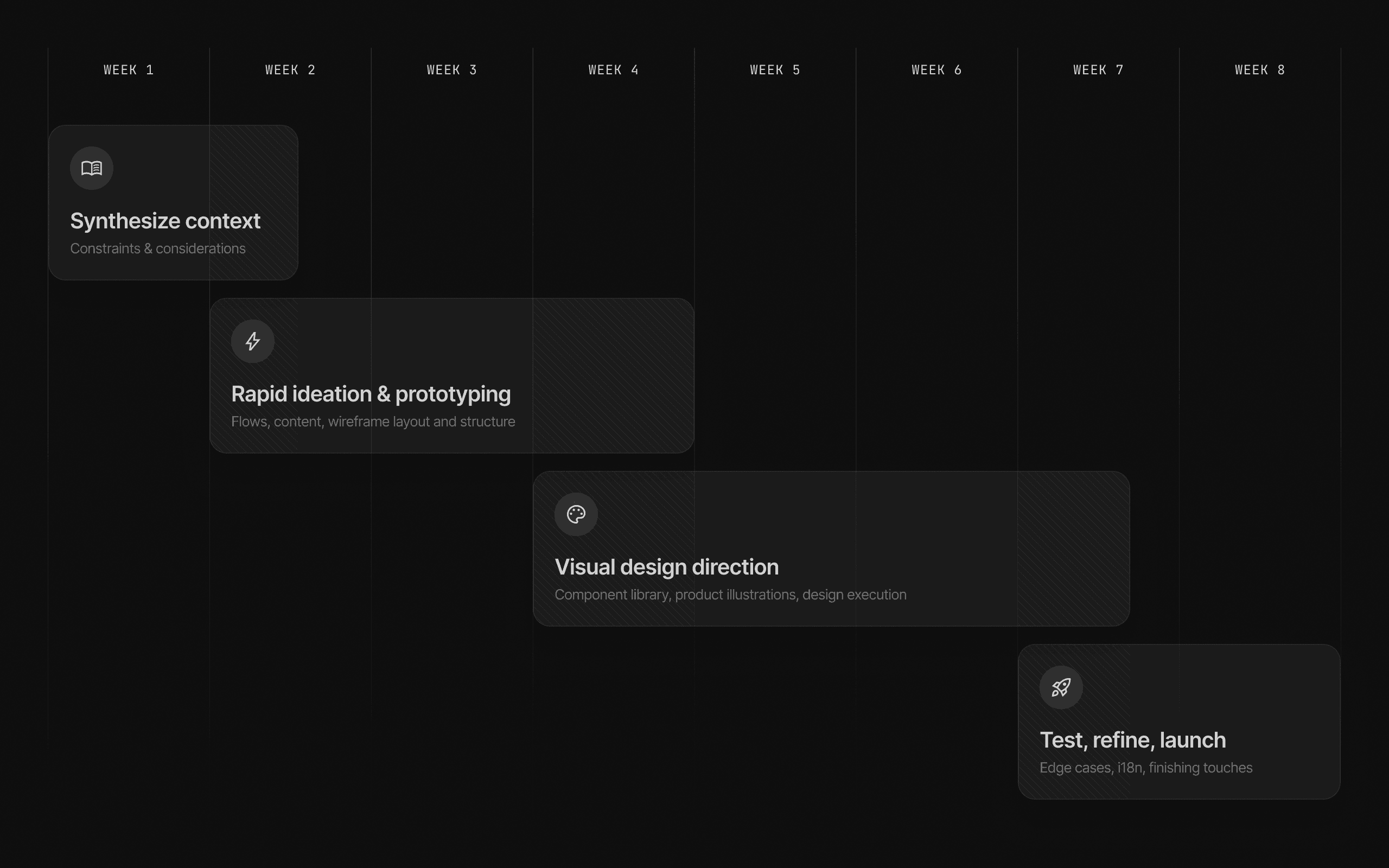
Task: Select the Week 7 column header
Action: coord(1098,70)
